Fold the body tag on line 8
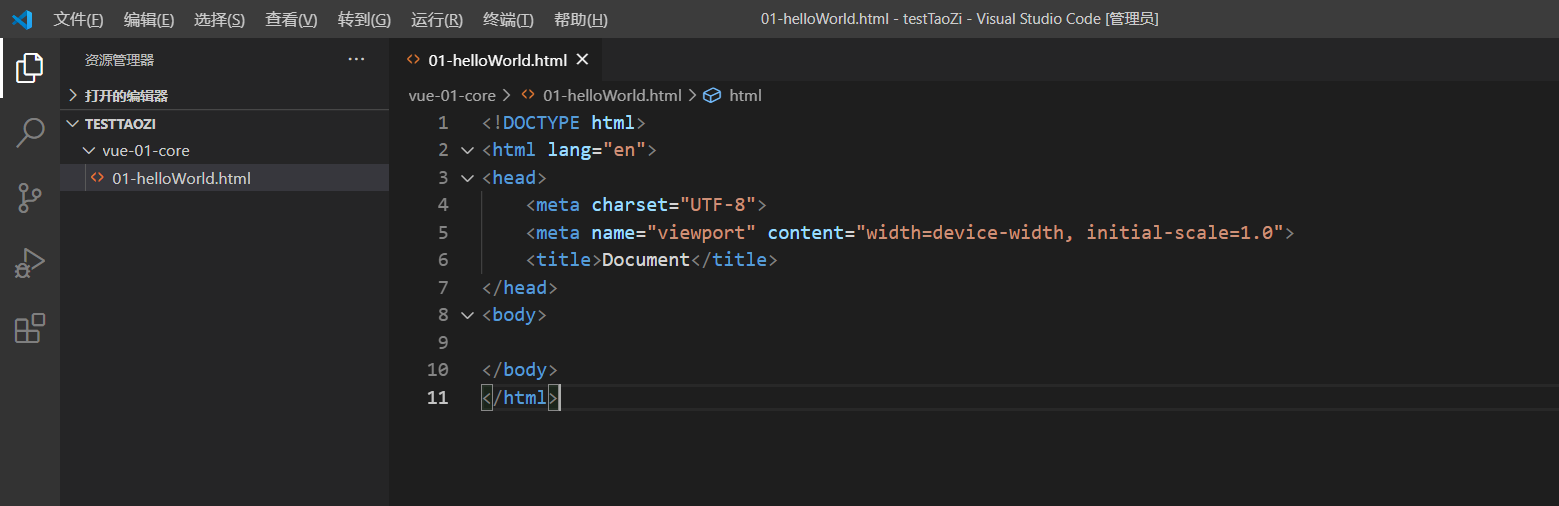Screen dimensions: 1559x506 pyautogui.click(x=466, y=315)
